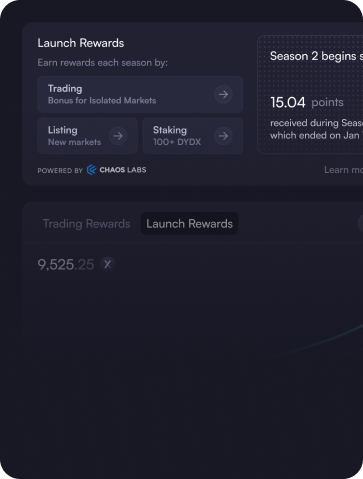Click the 15.04 points value
This screenshot has height=479, width=363.
pyautogui.click(x=307, y=102)
